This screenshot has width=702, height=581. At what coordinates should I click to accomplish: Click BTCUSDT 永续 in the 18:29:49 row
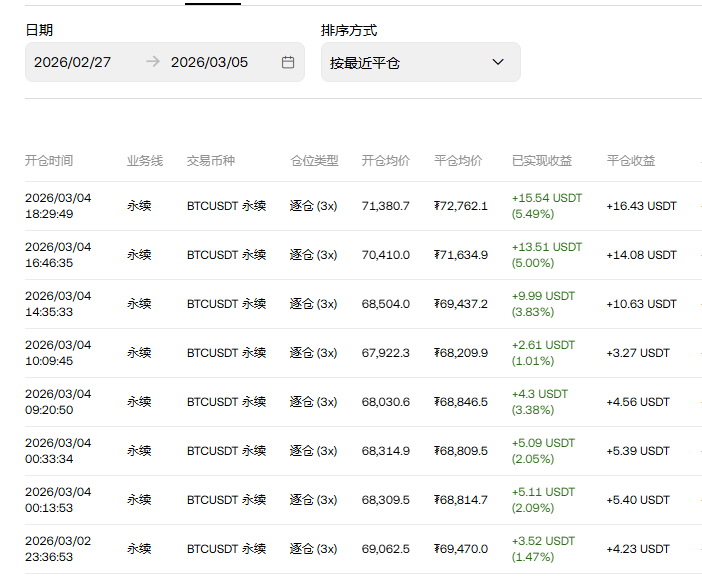tap(227, 206)
